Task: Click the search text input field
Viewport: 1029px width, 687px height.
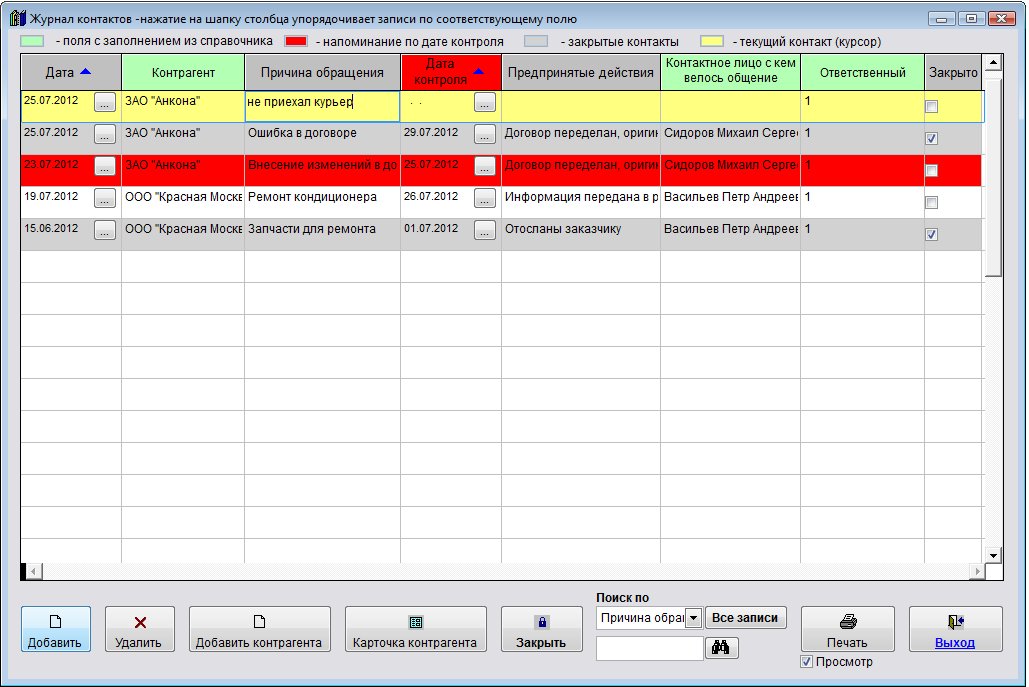Action: pyautogui.click(x=649, y=648)
